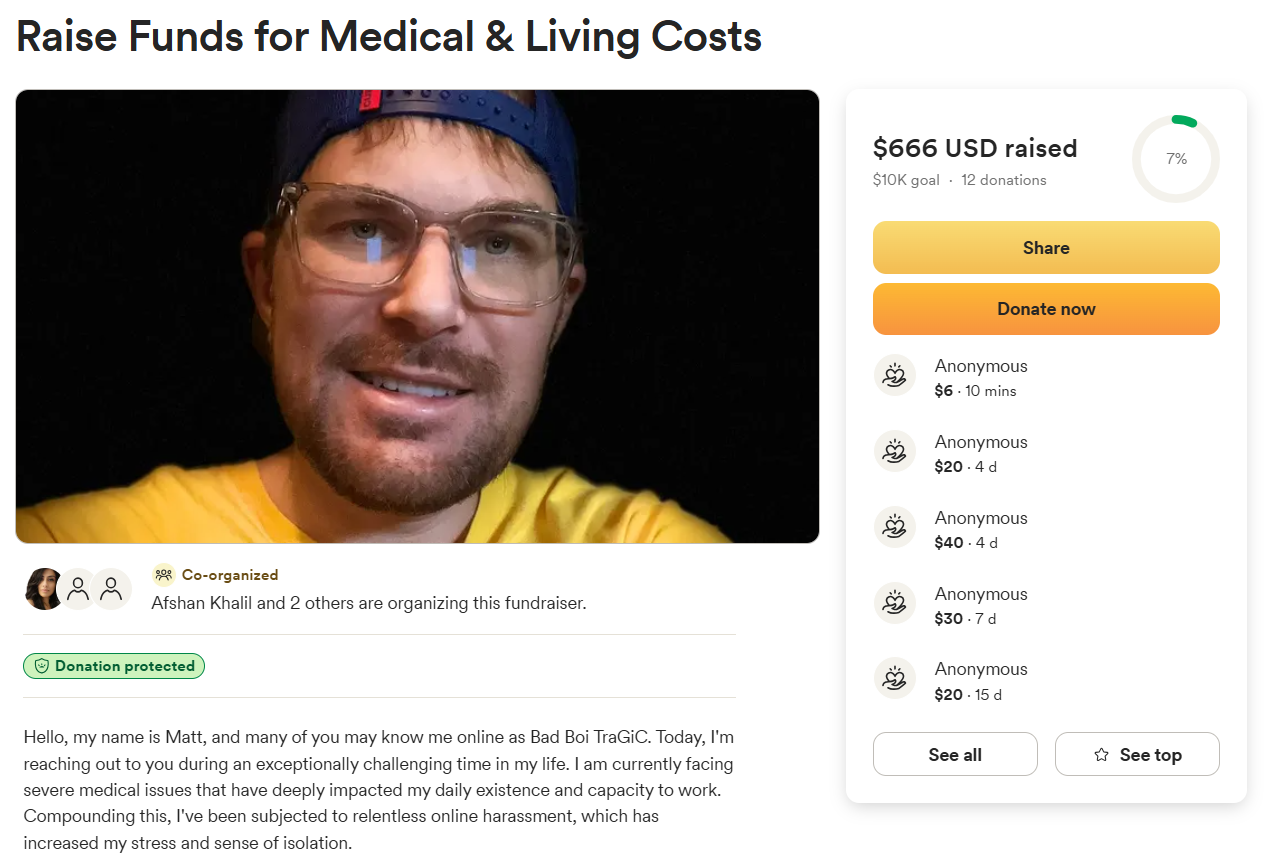1264x862 pixels.
Task: Click the main fundraiser photo
Action: pyautogui.click(x=417, y=316)
